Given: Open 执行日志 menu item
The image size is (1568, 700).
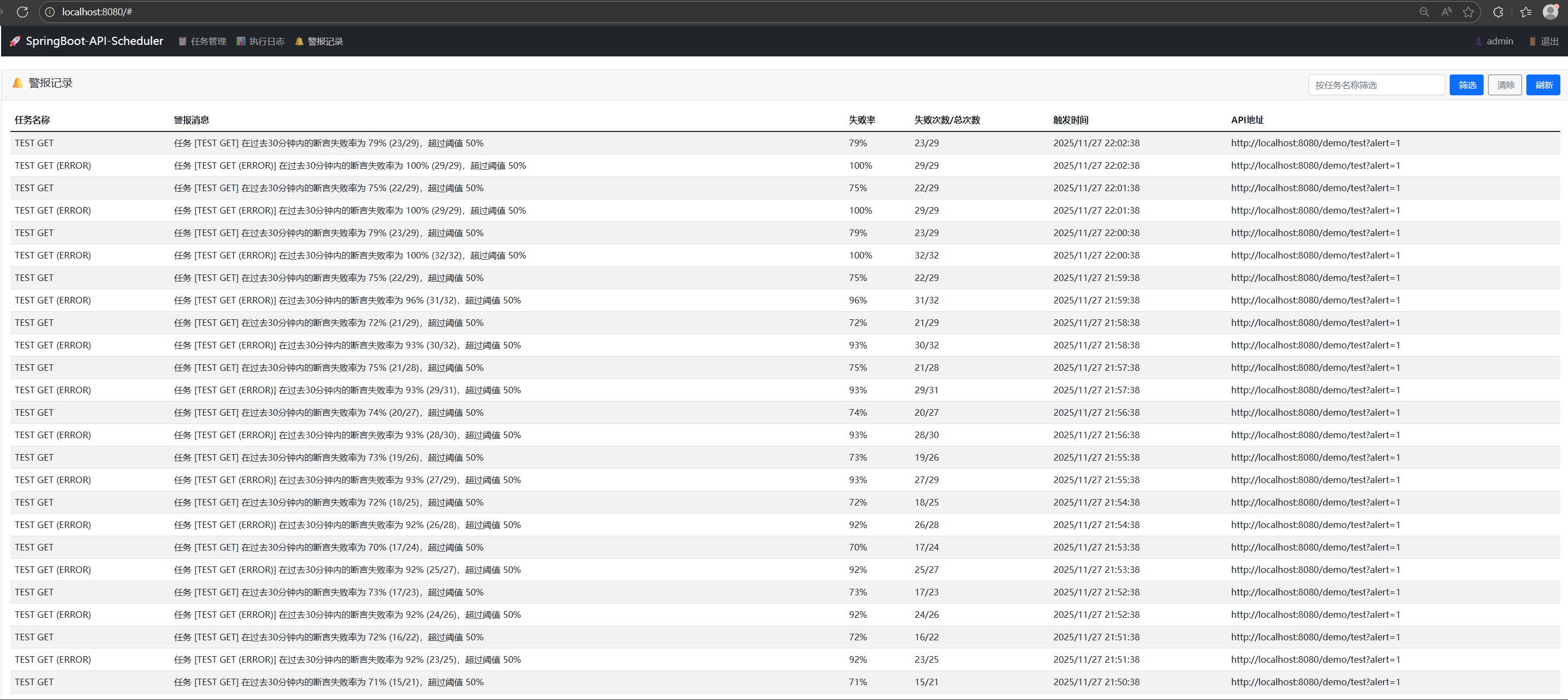Looking at the screenshot, I should [261, 42].
